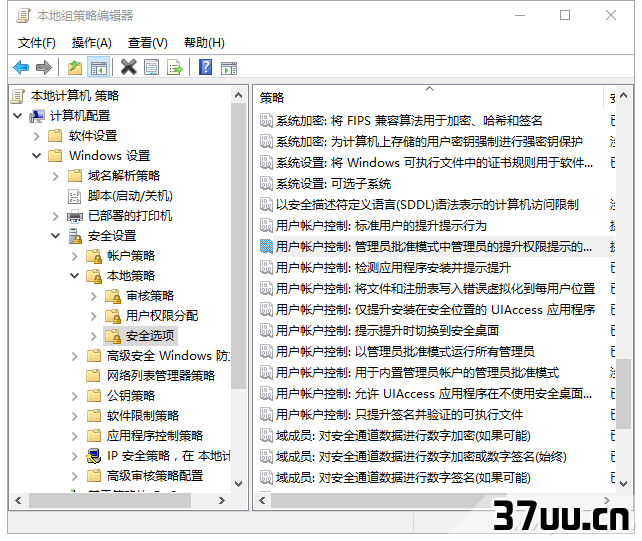Toggle the Show/Hide console tree icon
Viewport: 642px width, 541px height.
click(x=99, y=68)
